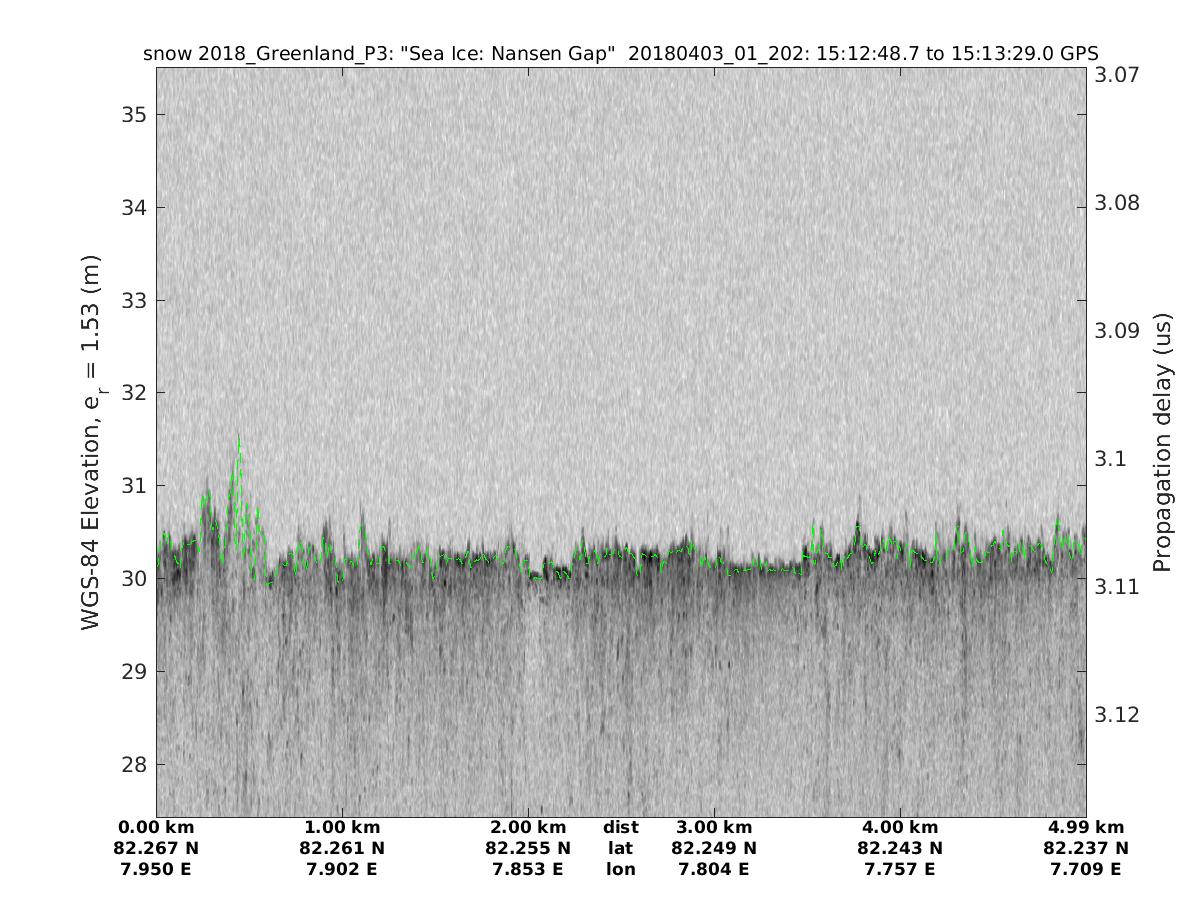Click the 1.00 km distance label

pos(342,828)
